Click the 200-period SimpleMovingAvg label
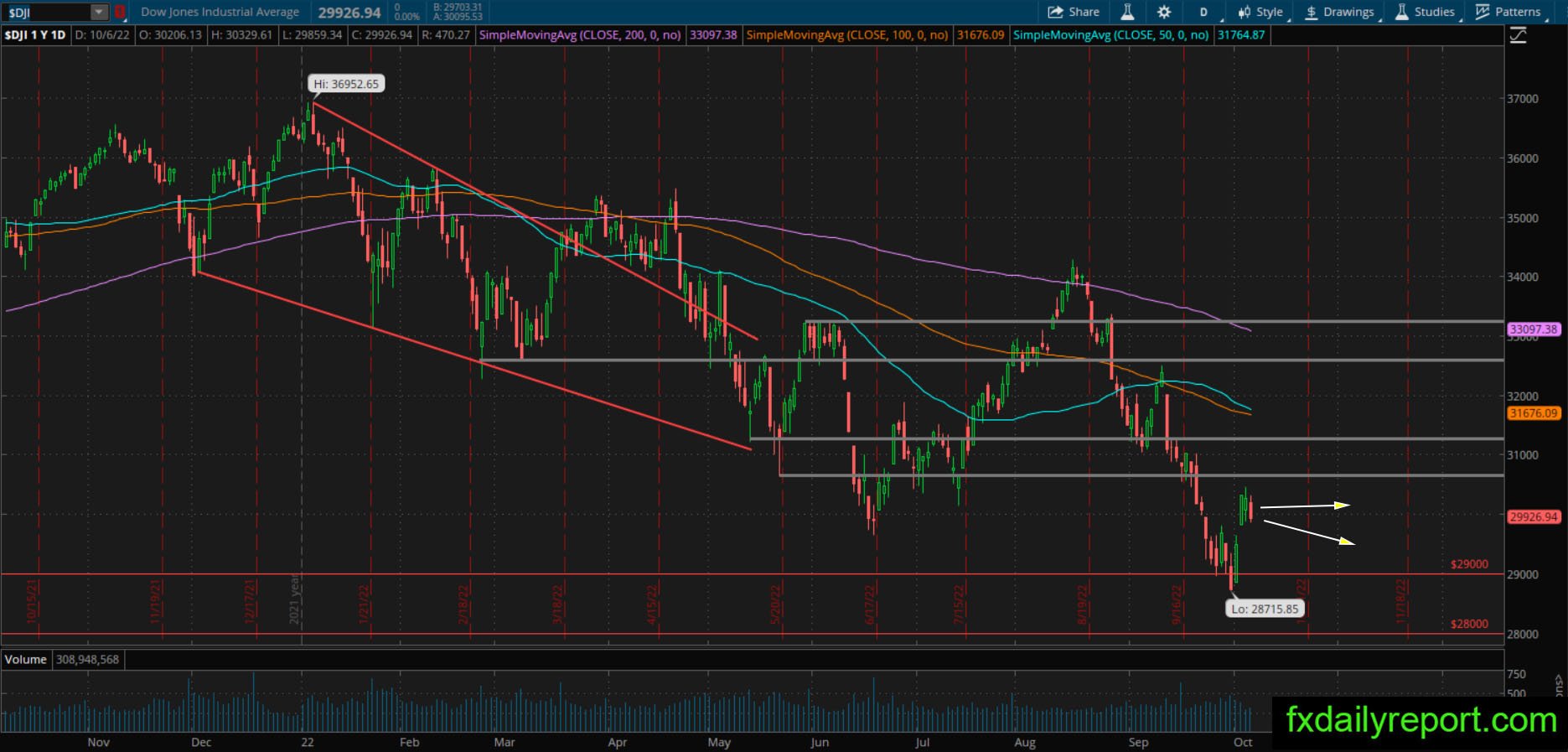1568x752 pixels. (x=580, y=35)
